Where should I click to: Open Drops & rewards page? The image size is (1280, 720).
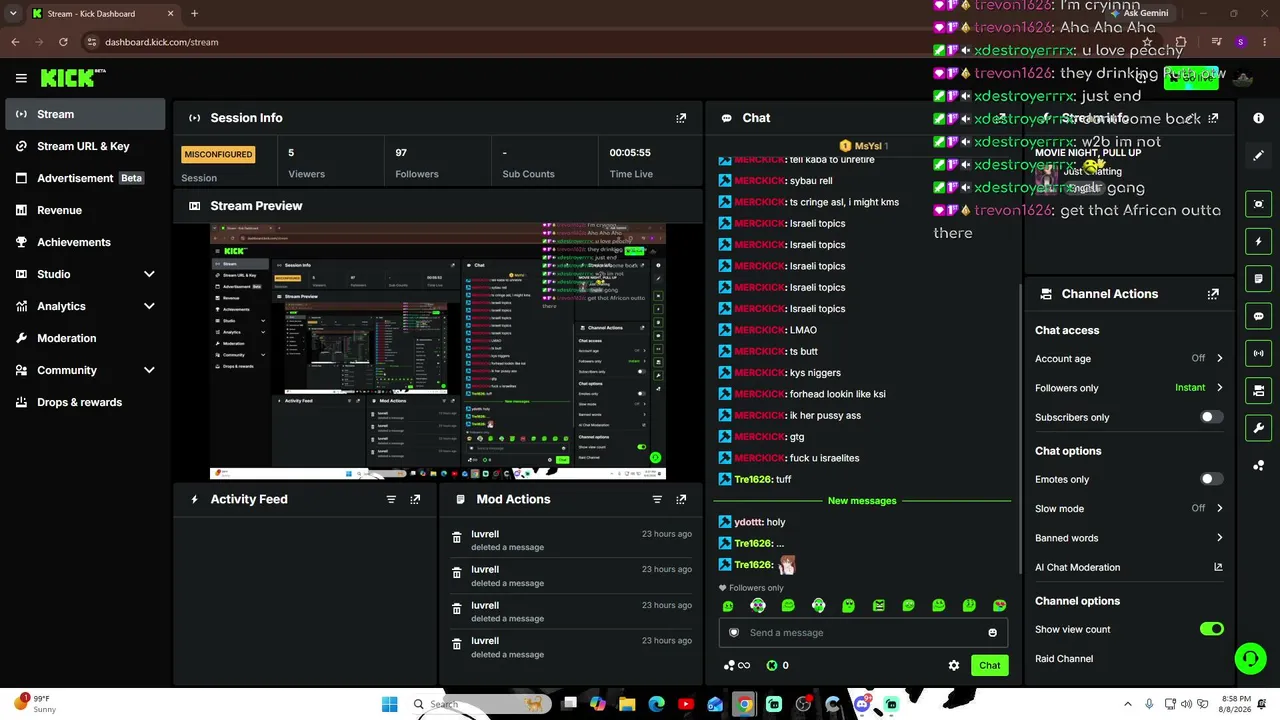click(85, 402)
